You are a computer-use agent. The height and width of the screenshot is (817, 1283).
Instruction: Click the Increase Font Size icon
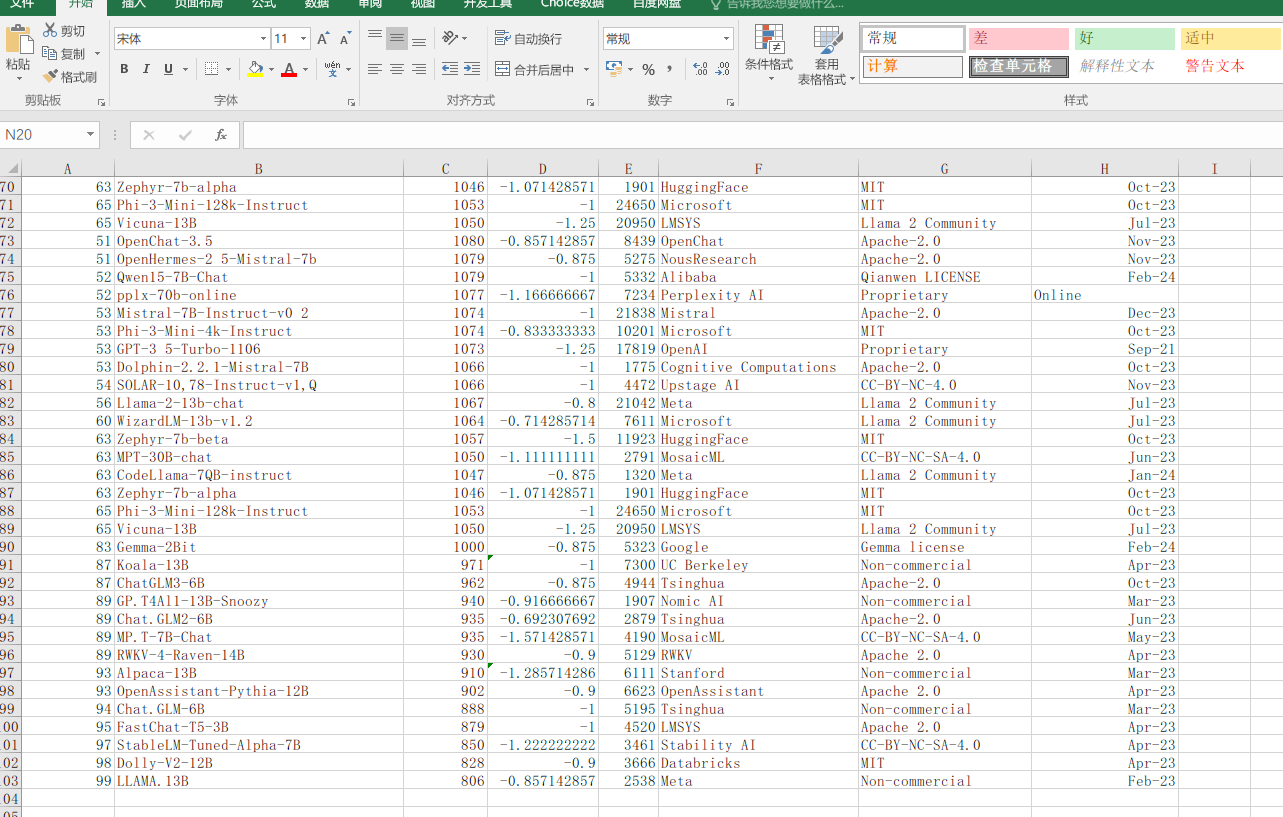pos(323,39)
